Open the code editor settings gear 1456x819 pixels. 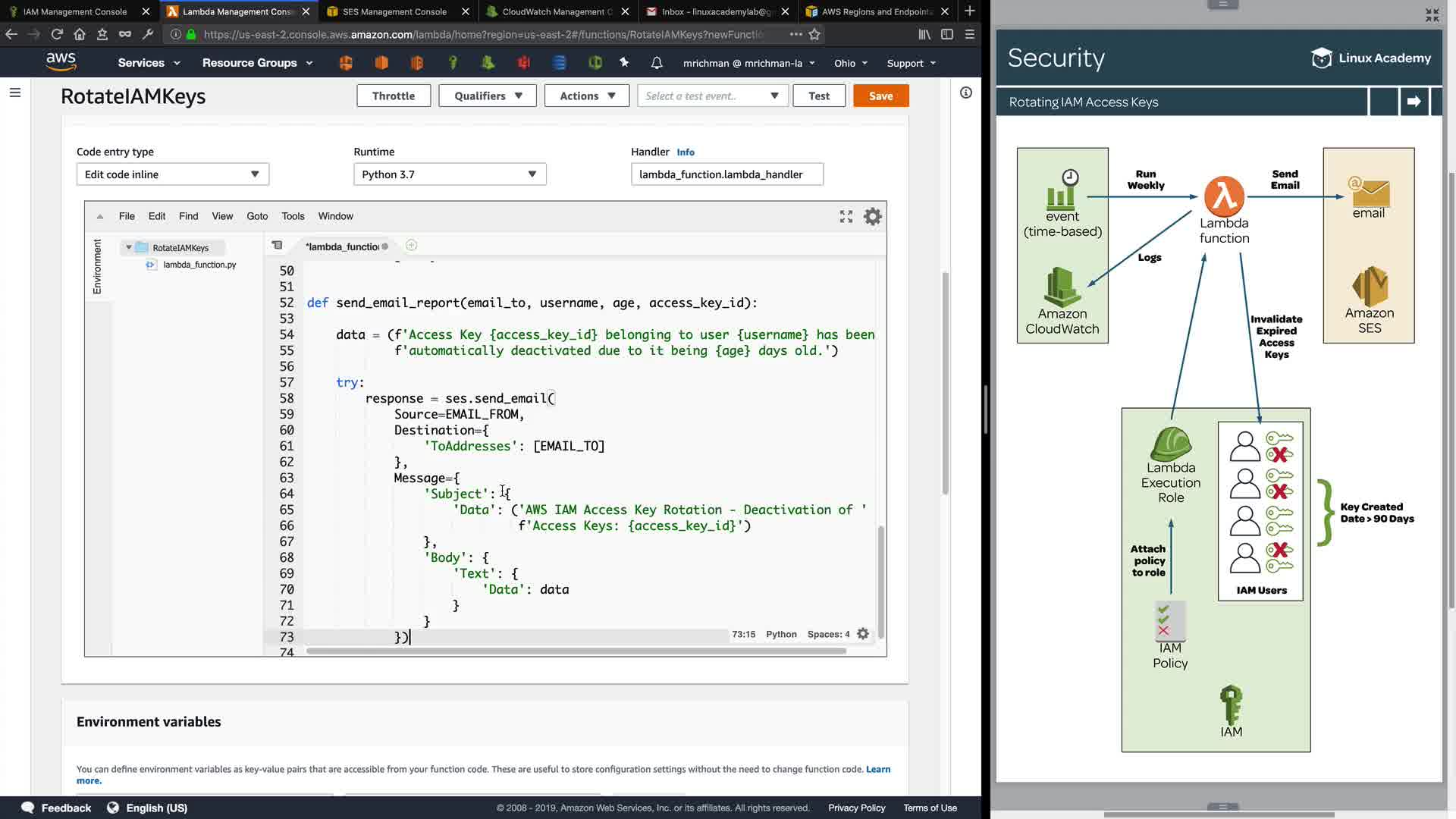pos(873,217)
